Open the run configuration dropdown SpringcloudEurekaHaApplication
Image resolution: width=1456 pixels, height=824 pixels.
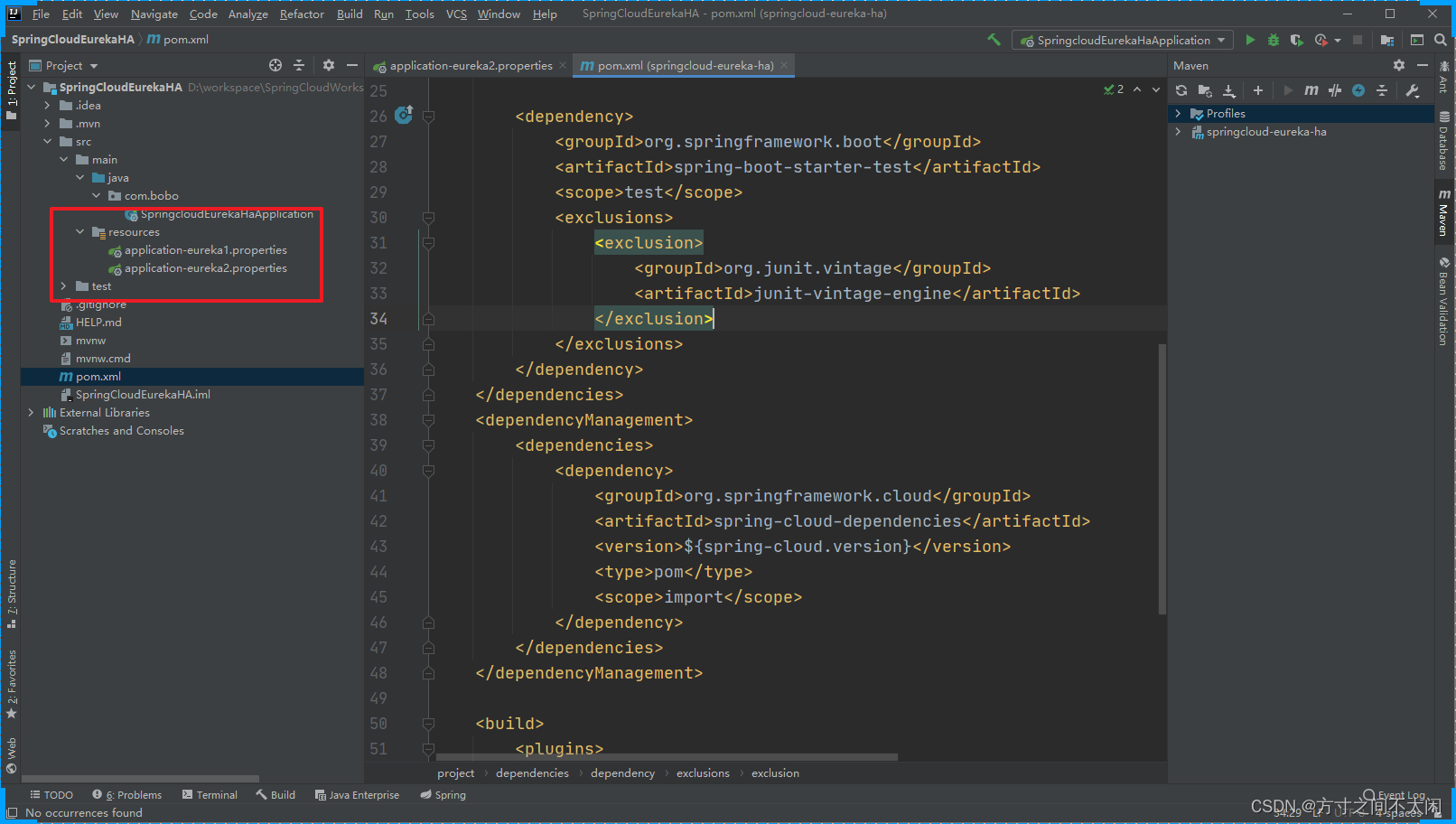coord(1123,40)
